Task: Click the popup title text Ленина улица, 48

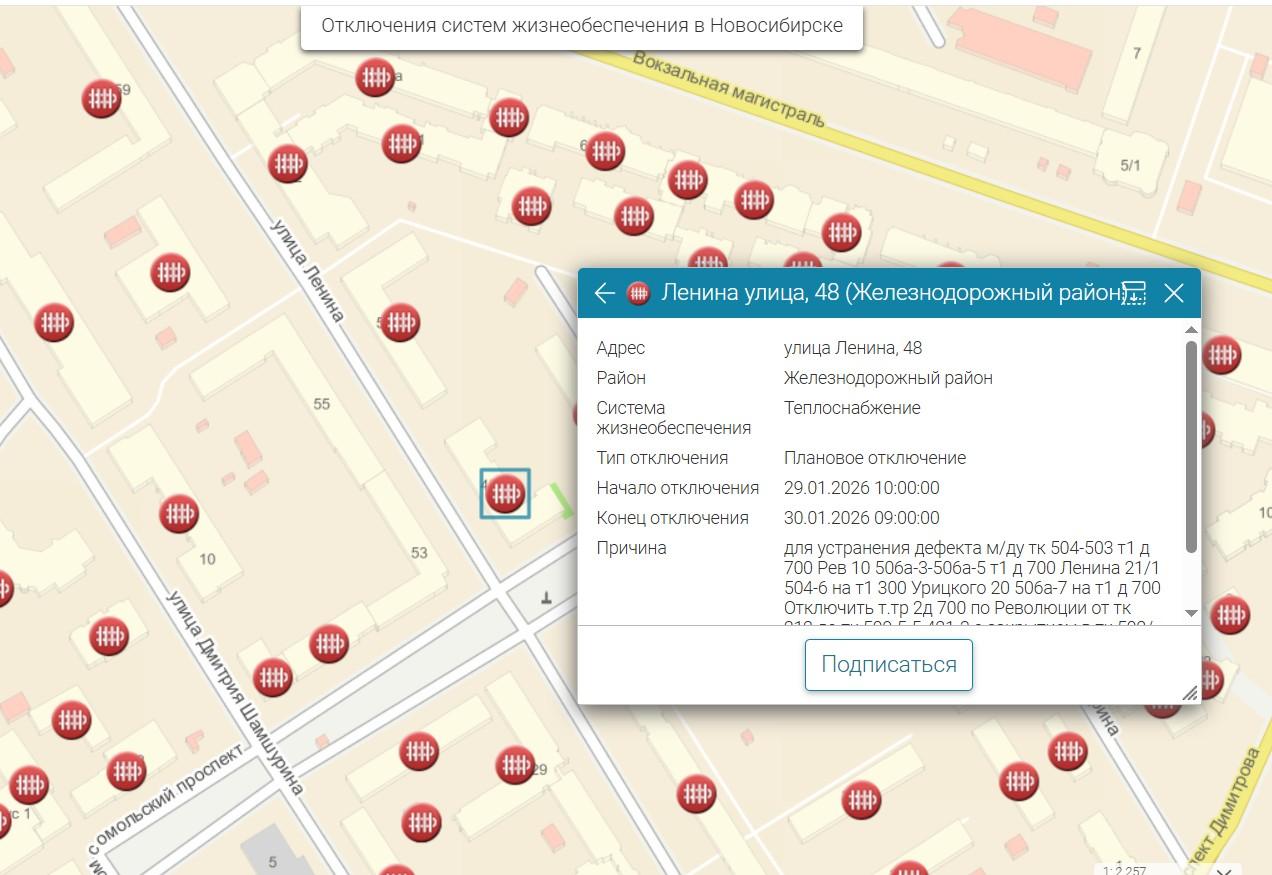Action: 890,293
